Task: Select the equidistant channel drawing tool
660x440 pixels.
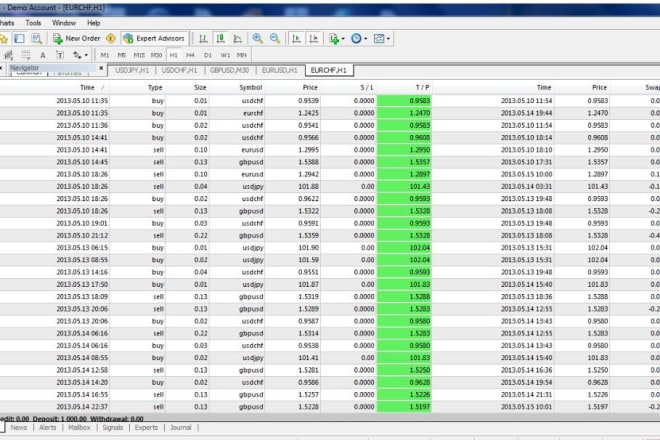Action: (x=8, y=55)
